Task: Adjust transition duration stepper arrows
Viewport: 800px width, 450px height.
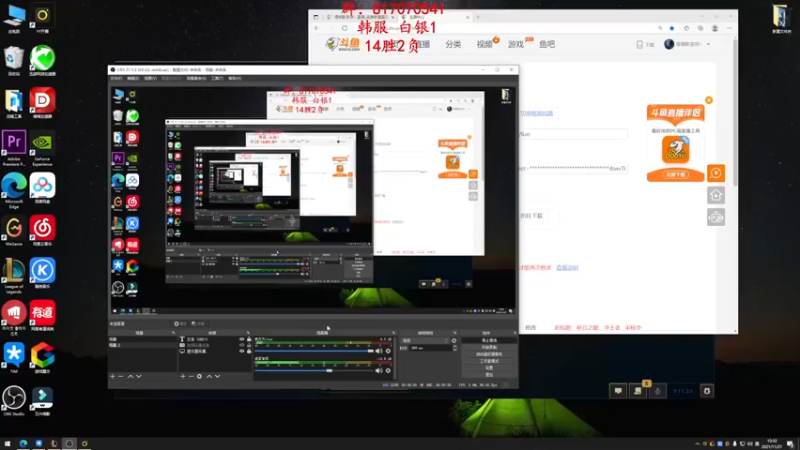Action: point(455,348)
